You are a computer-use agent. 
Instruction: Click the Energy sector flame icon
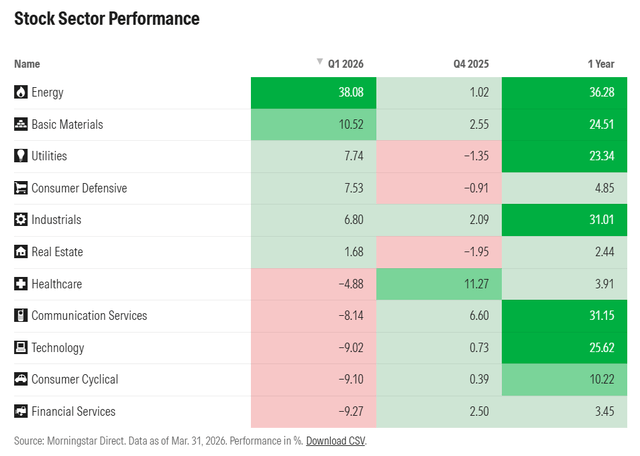pyautogui.click(x=21, y=92)
